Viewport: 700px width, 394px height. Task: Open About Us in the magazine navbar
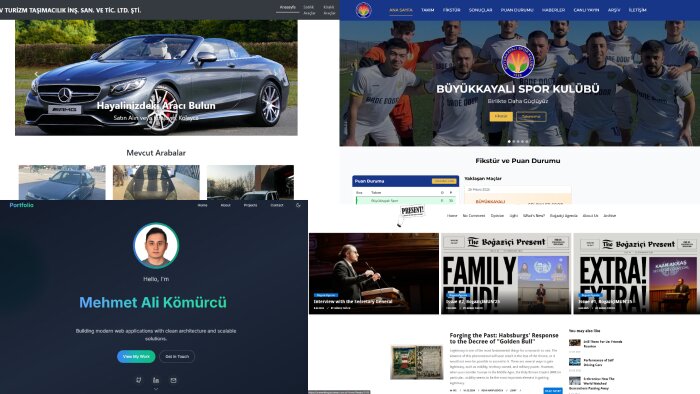[x=590, y=216]
